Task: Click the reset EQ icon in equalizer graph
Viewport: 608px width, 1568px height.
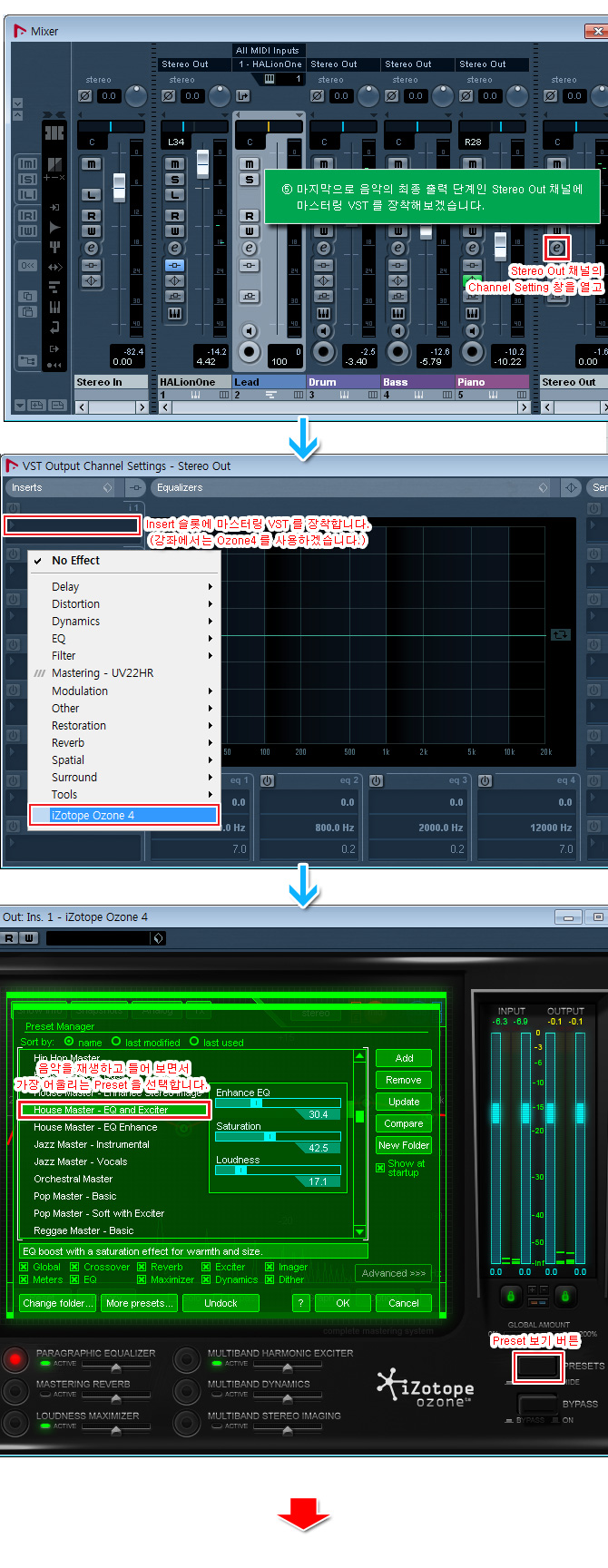Action: point(560,634)
